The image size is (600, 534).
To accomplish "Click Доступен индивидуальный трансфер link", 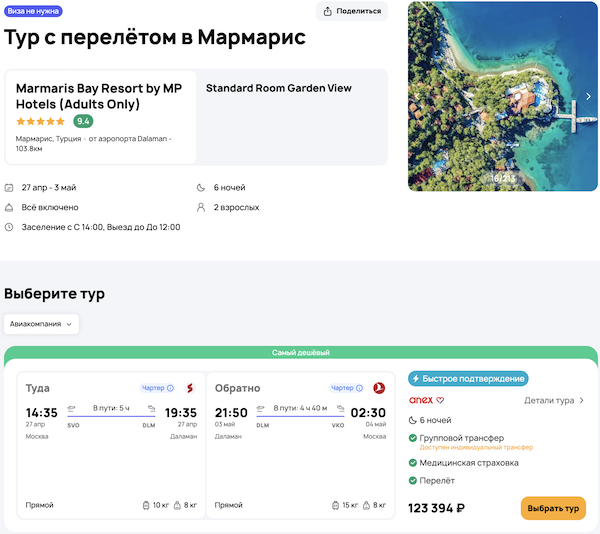I will 468,447.
